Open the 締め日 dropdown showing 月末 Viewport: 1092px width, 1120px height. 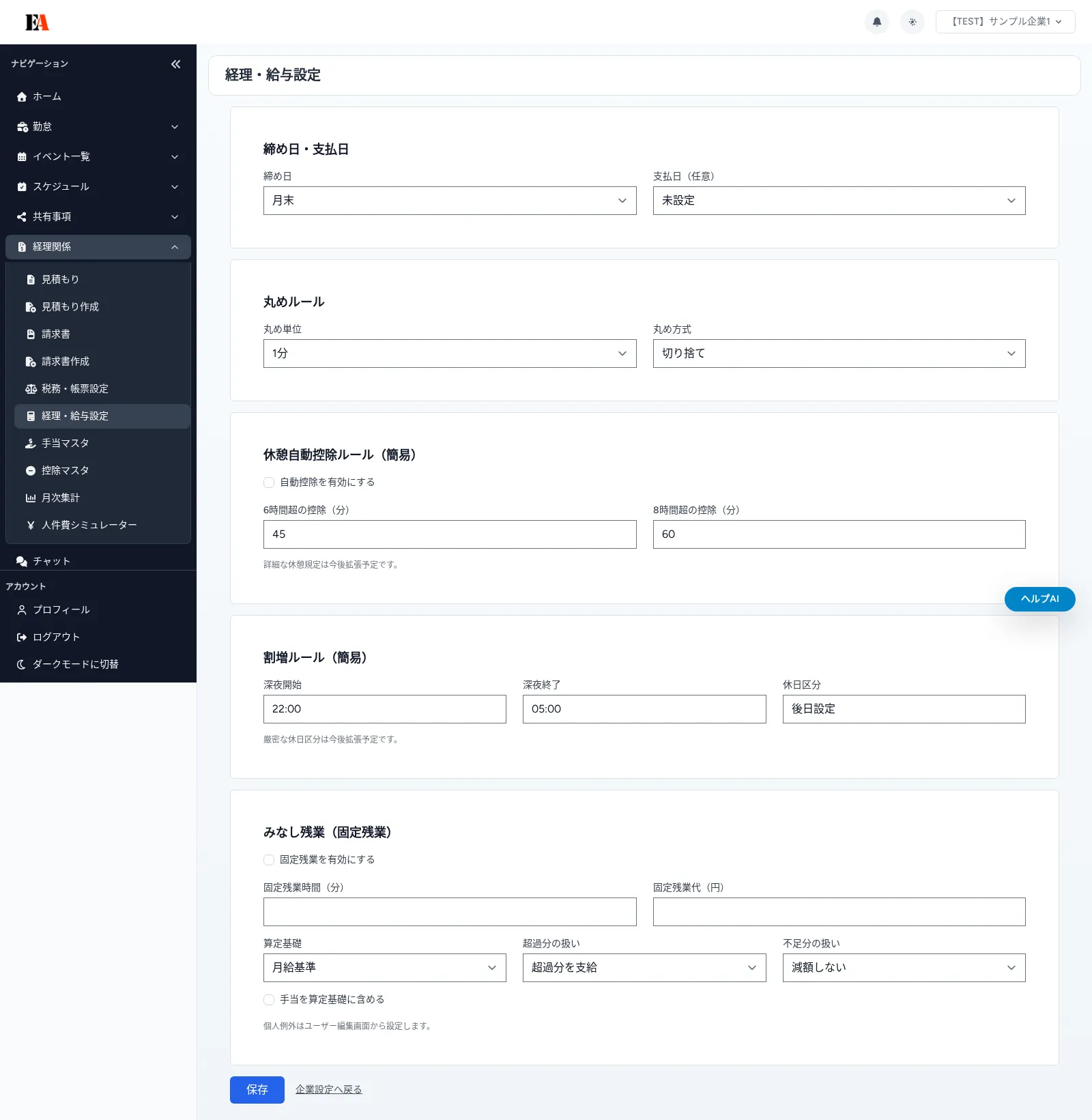pos(449,201)
